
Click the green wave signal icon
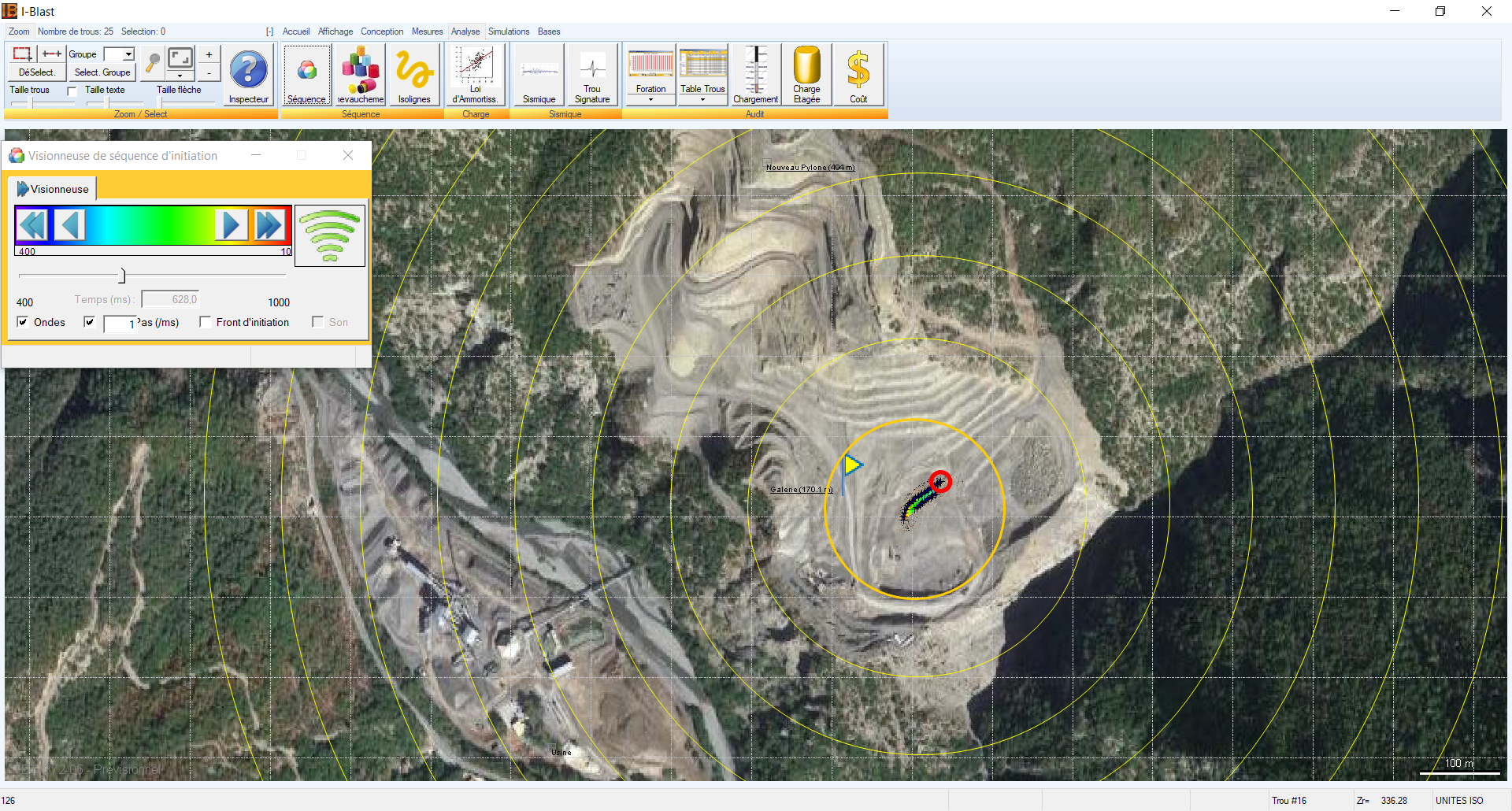330,235
